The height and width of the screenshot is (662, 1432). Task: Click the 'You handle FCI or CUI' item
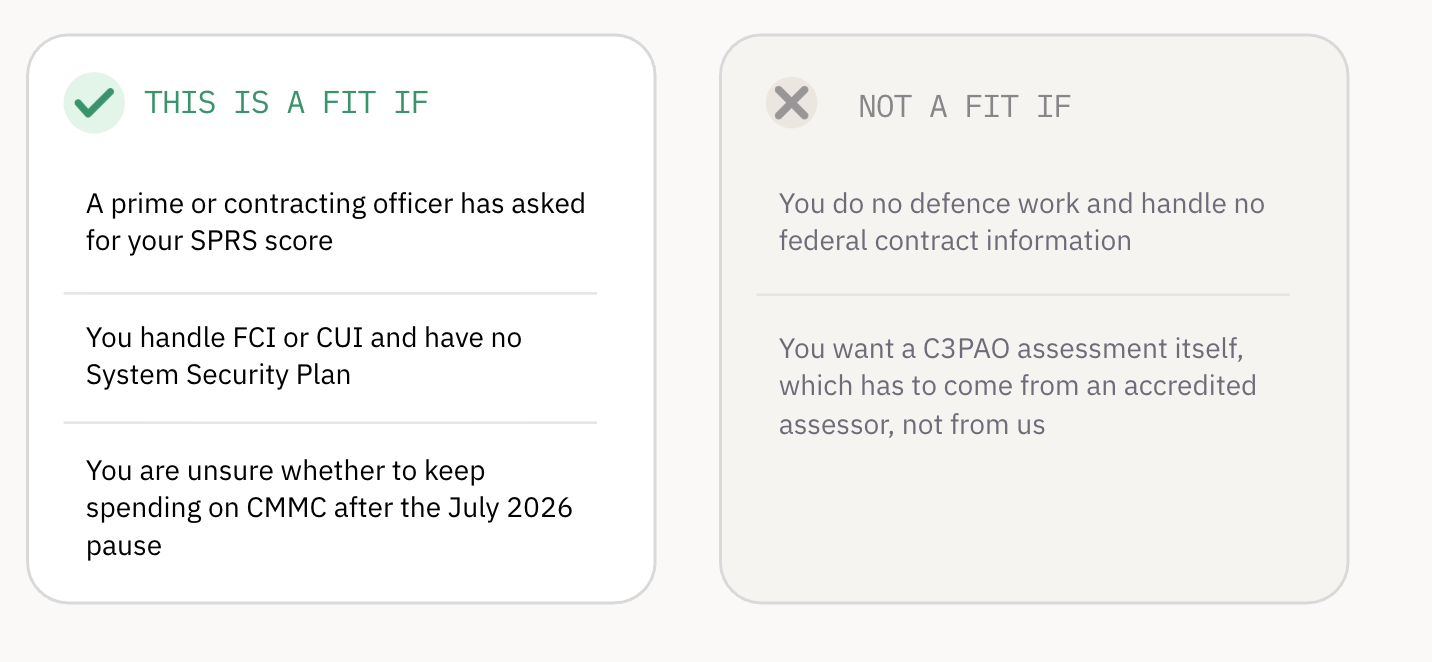(304, 356)
